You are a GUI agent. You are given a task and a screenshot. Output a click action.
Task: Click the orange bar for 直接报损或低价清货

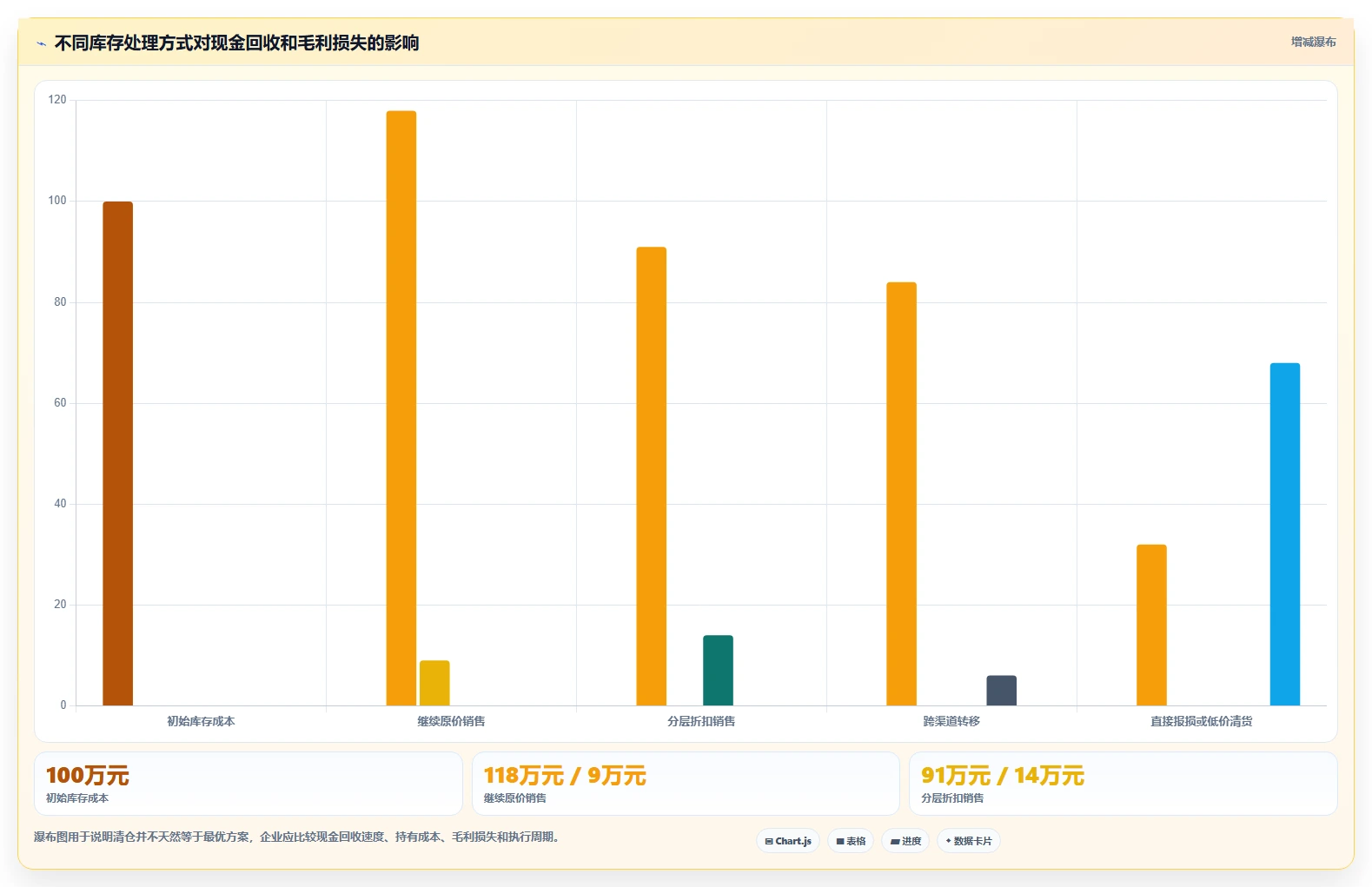click(x=1152, y=626)
